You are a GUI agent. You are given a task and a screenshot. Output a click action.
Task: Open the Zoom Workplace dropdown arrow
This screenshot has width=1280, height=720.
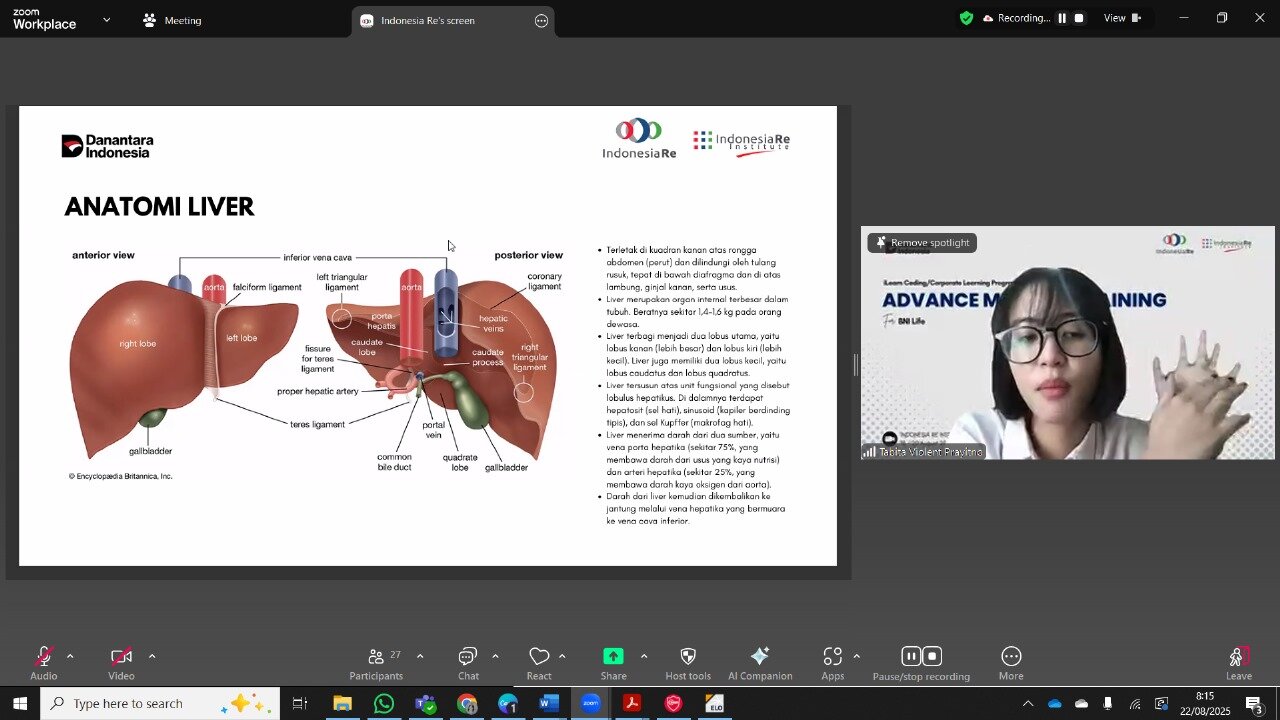(x=107, y=20)
